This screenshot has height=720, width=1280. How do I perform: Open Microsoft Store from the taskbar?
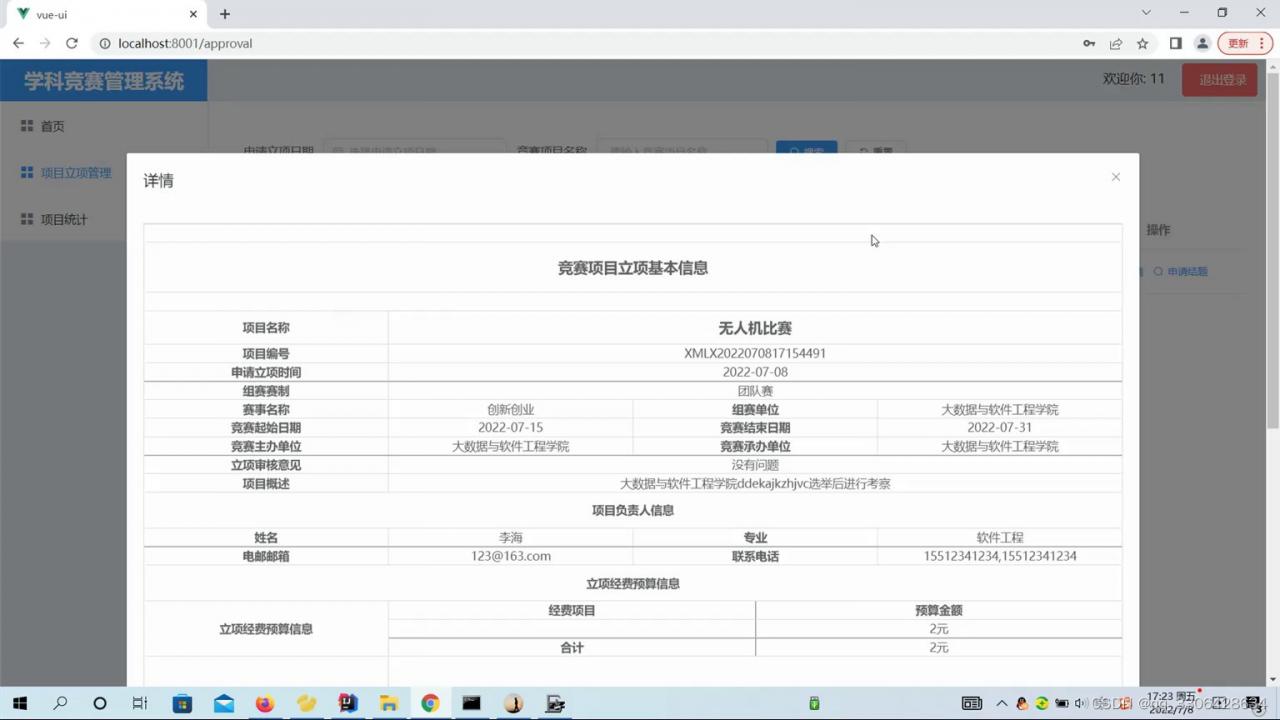[182, 703]
